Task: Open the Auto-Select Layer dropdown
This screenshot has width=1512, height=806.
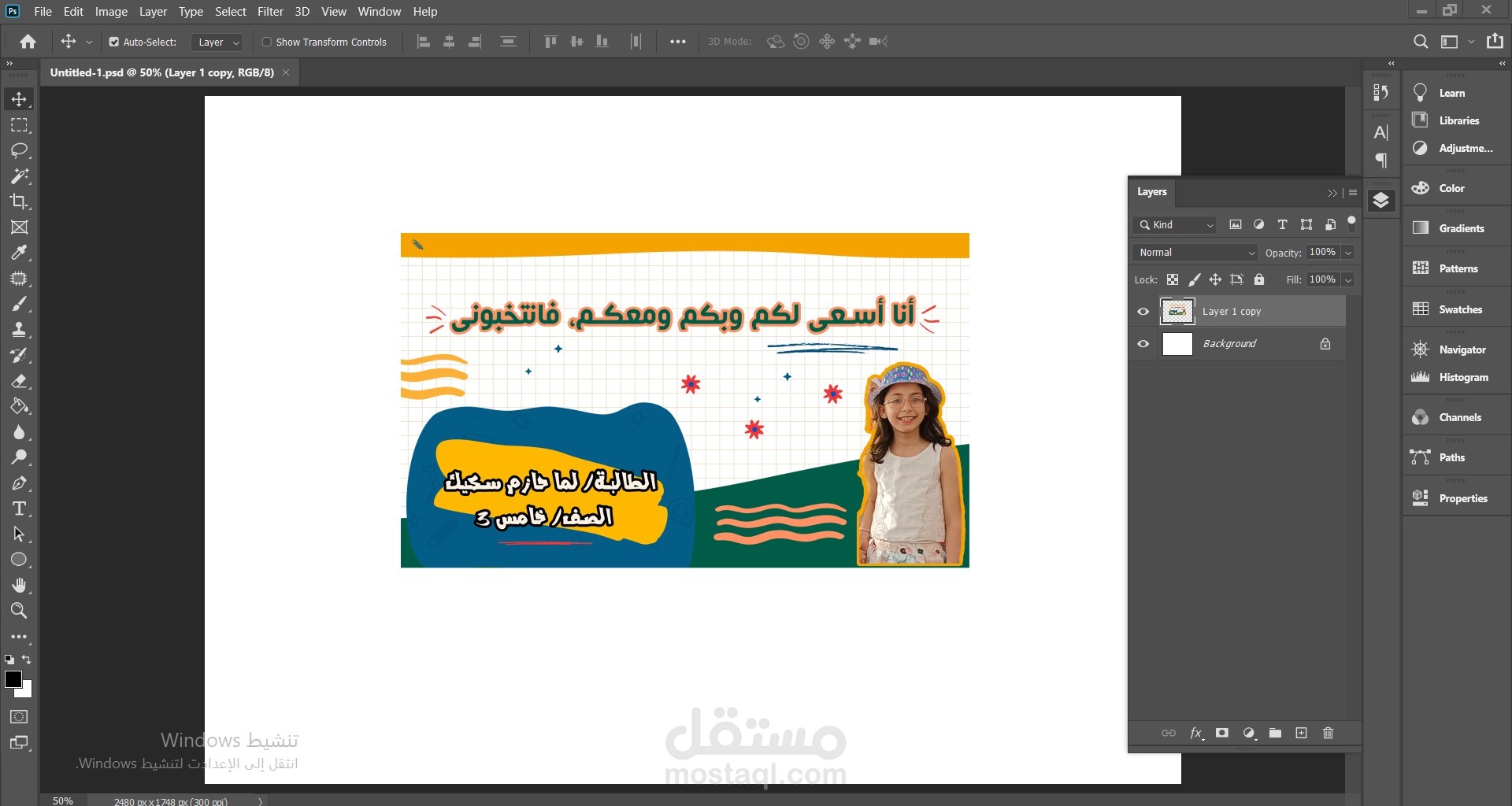Action: click(x=217, y=43)
